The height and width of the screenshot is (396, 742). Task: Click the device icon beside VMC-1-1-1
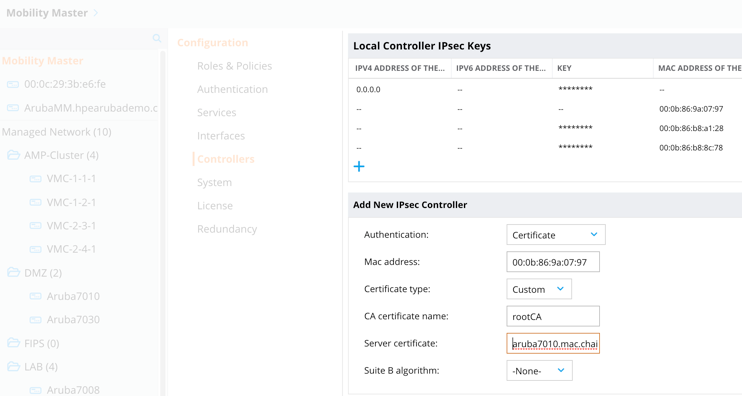(x=35, y=179)
